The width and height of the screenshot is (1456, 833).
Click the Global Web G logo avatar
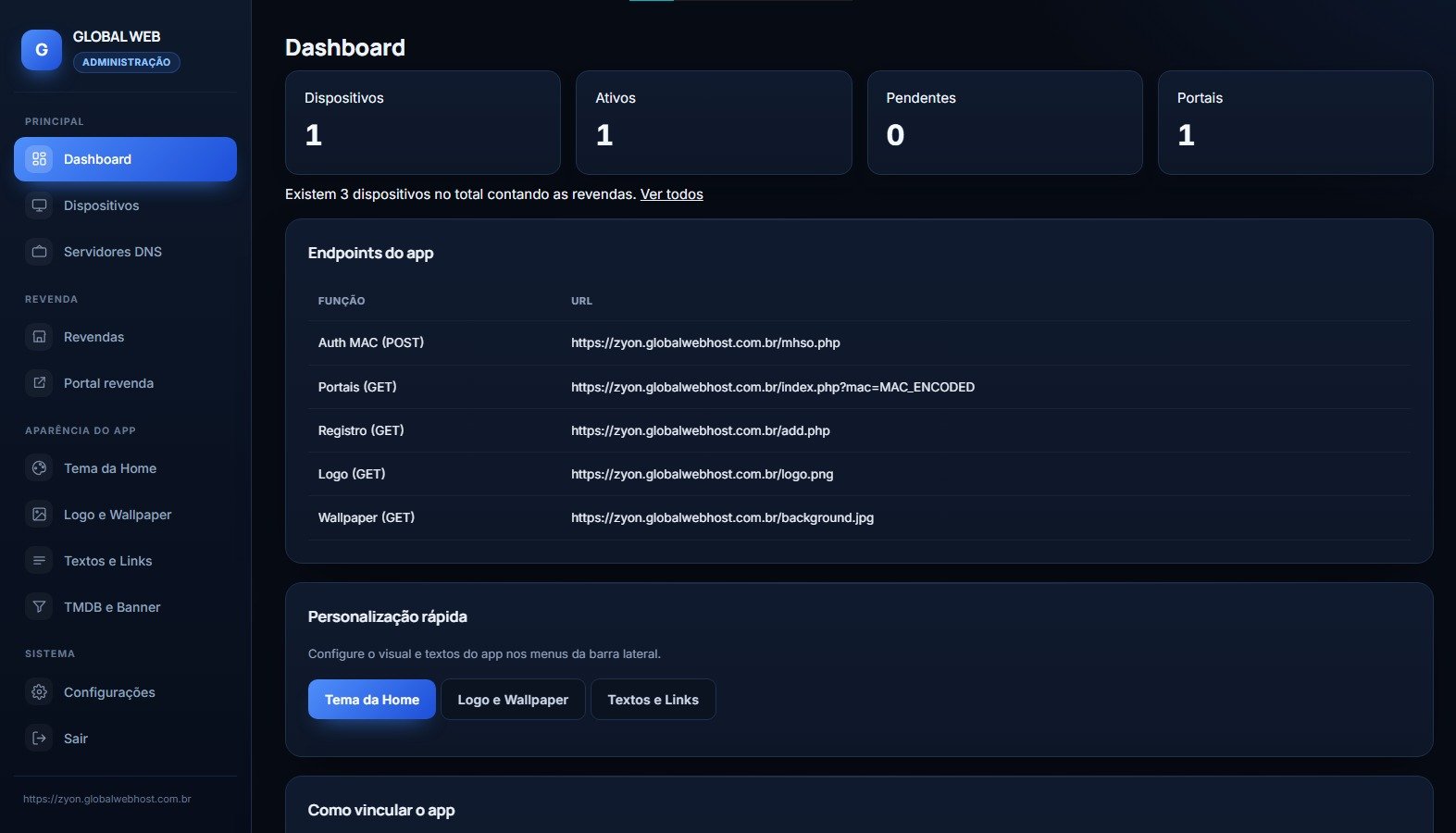click(x=42, y=50)
